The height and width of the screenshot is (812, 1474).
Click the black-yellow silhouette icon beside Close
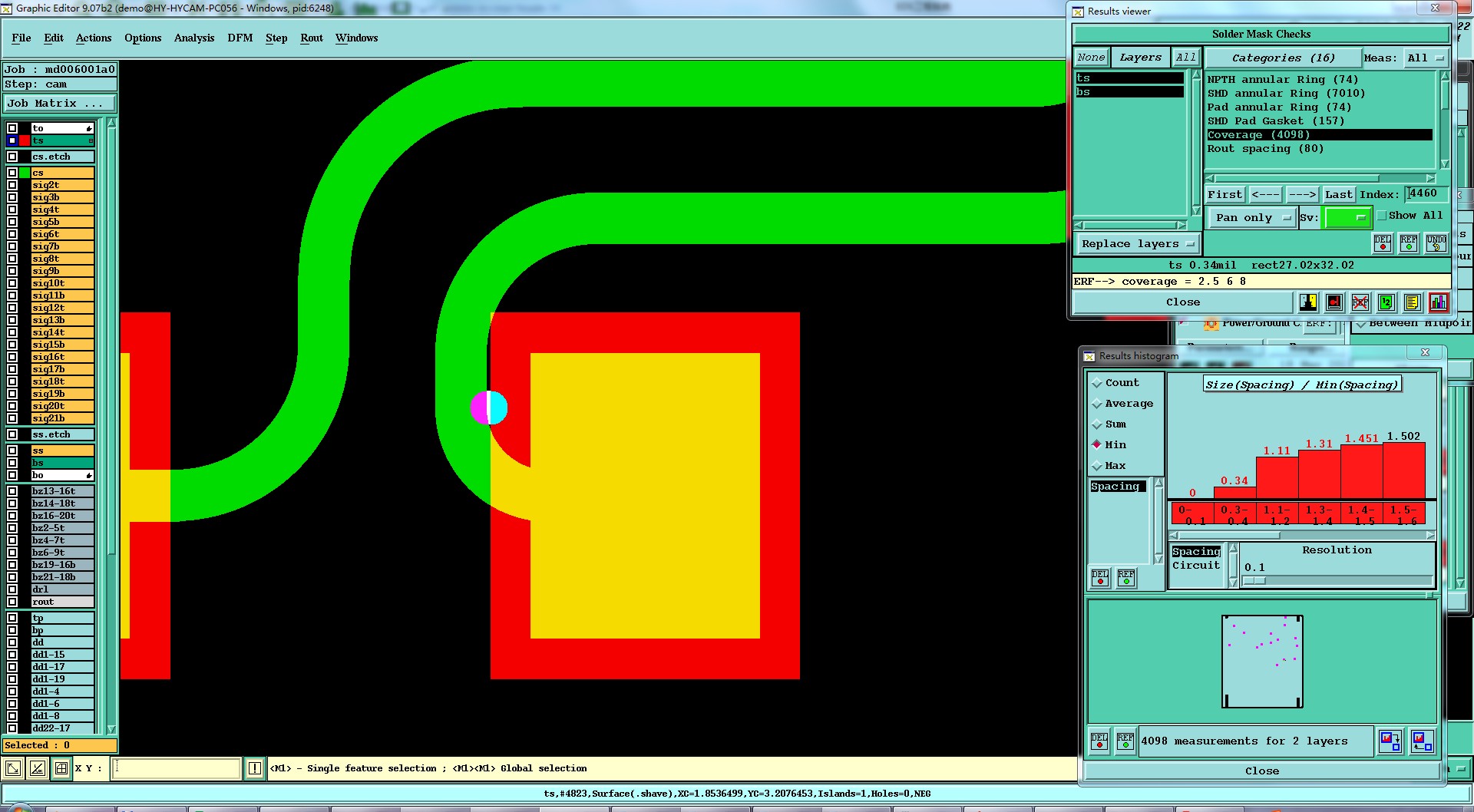(x=1308, y=302)
